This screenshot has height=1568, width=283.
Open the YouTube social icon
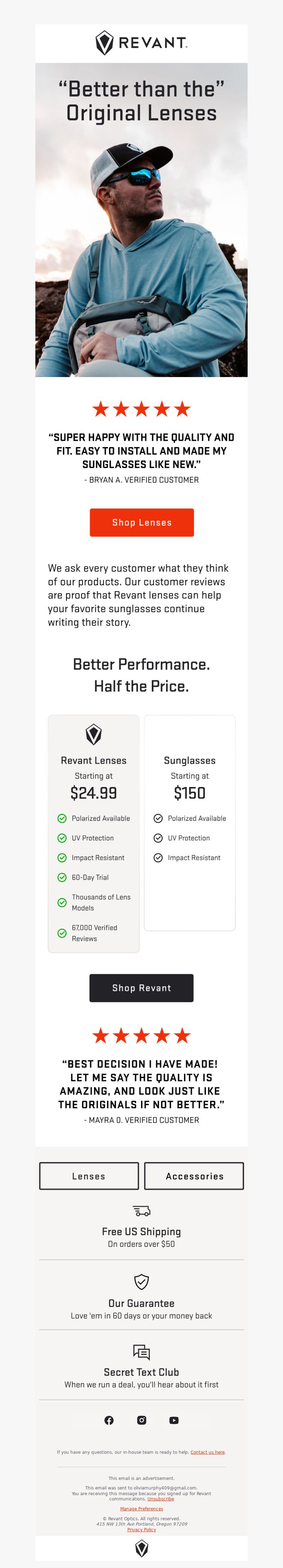(x=174, y=1420)
